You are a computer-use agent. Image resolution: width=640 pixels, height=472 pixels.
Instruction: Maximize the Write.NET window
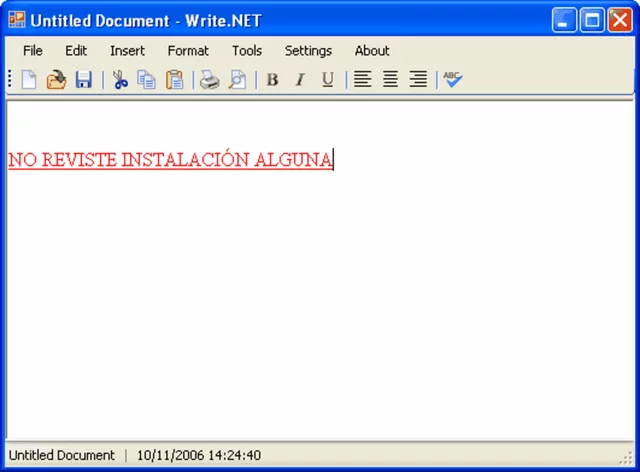pyautogui.click(x=592, y=20)
